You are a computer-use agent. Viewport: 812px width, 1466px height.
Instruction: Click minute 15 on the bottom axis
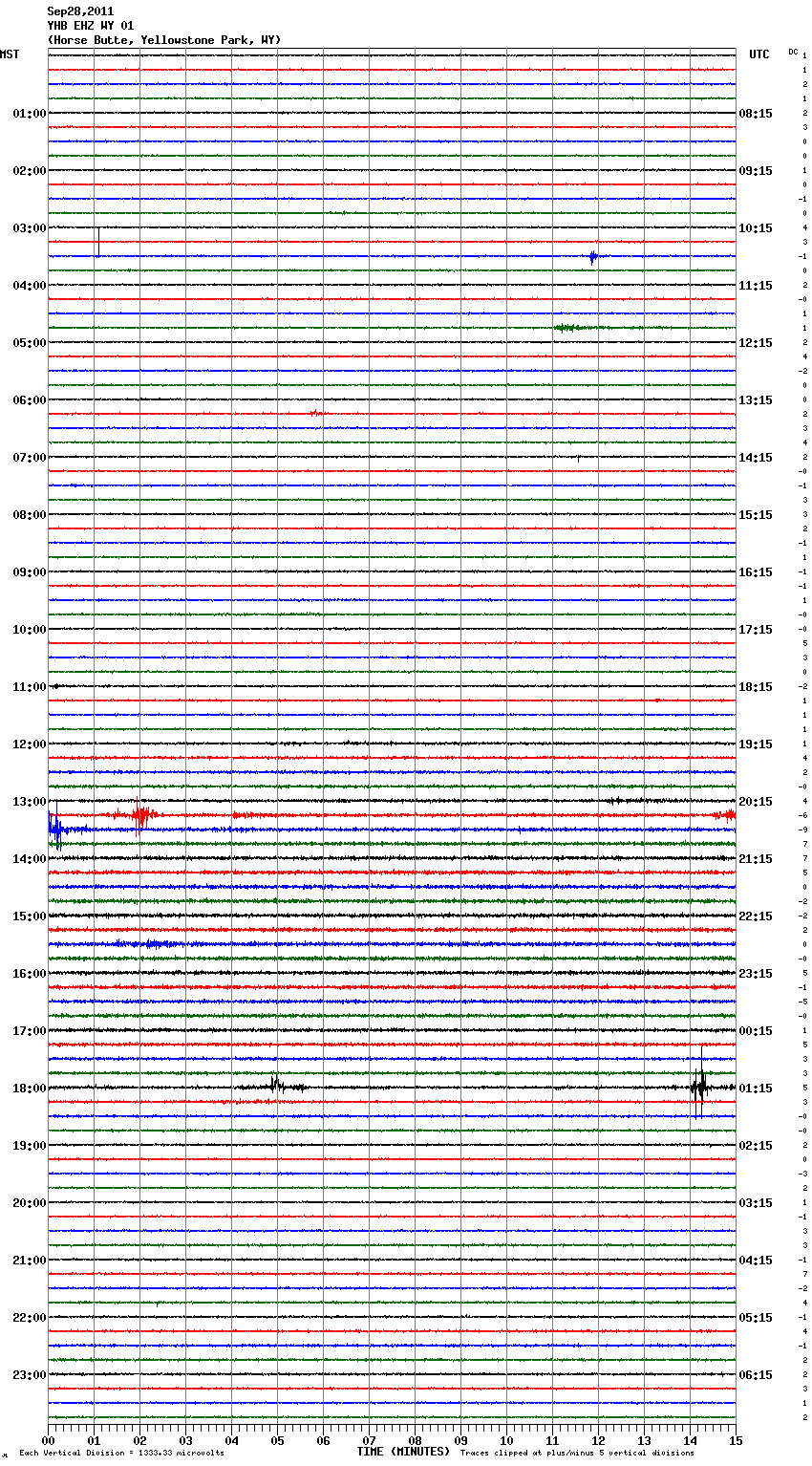coord(736,1440)
